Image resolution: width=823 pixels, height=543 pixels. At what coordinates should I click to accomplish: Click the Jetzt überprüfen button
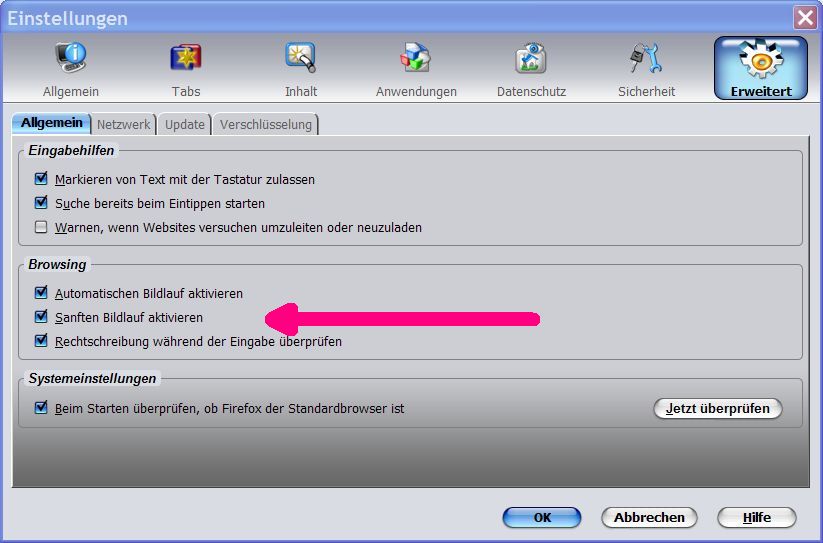point(718,408)
